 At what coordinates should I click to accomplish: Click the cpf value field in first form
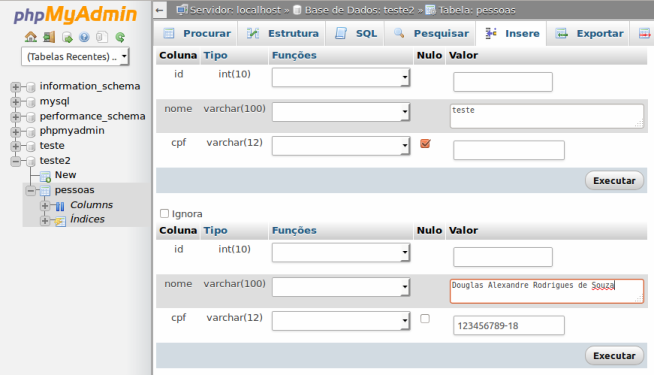[x=509, y=150]
